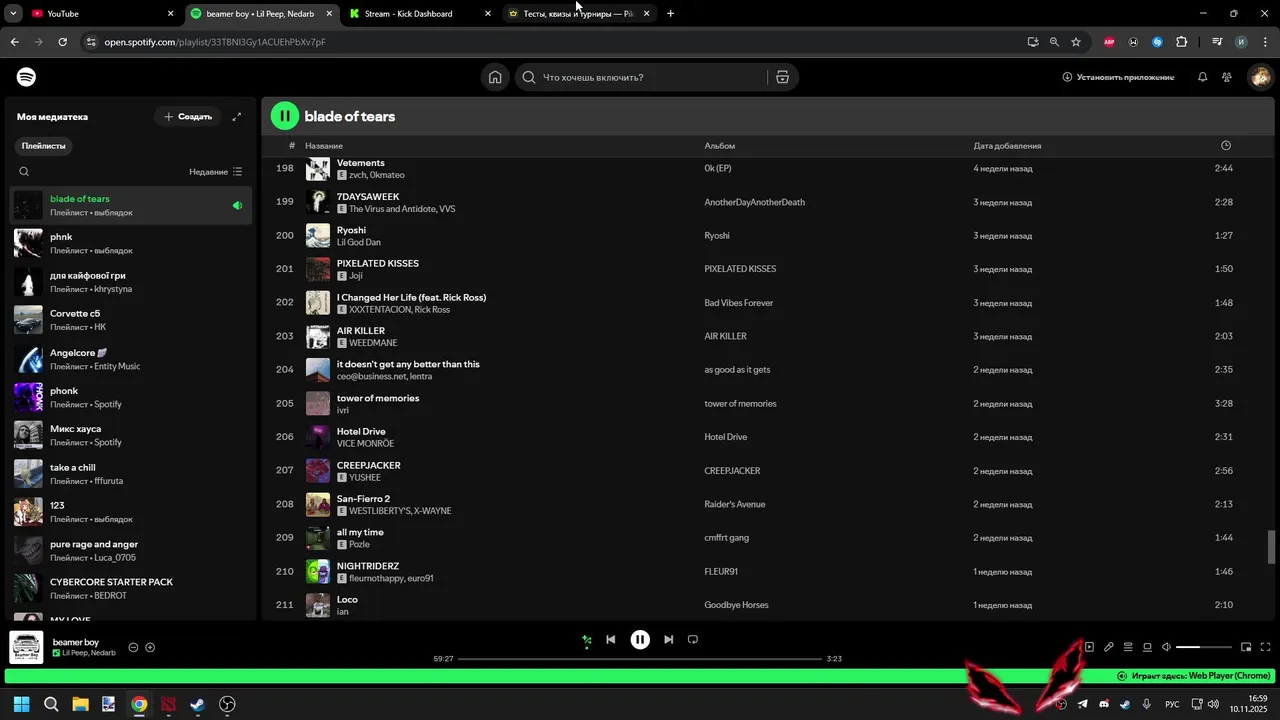Open the Browse icon in the search bar
The width and height of the screenshot is (1280, 720).
tap(782, 77)
